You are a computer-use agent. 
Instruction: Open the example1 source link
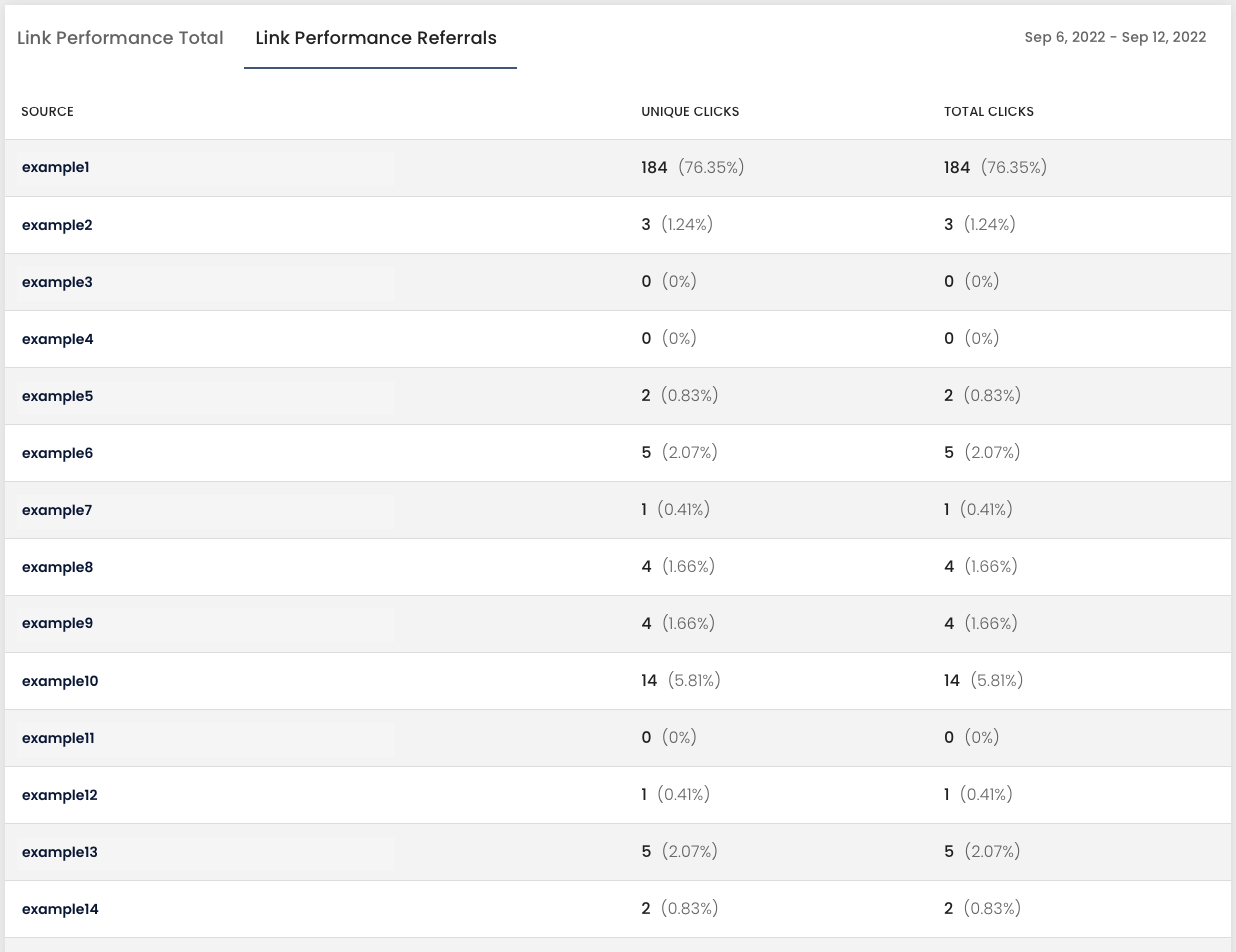[x=56, y=167]
